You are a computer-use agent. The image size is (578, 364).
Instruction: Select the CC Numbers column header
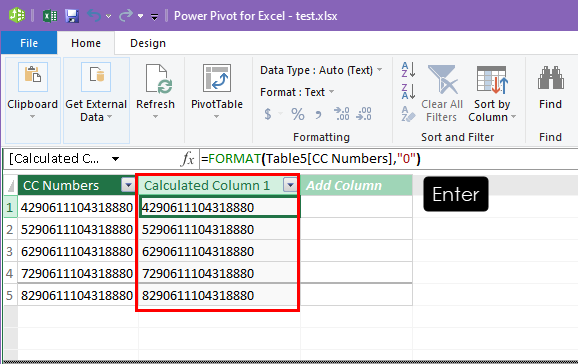click(x=70, y=185)
